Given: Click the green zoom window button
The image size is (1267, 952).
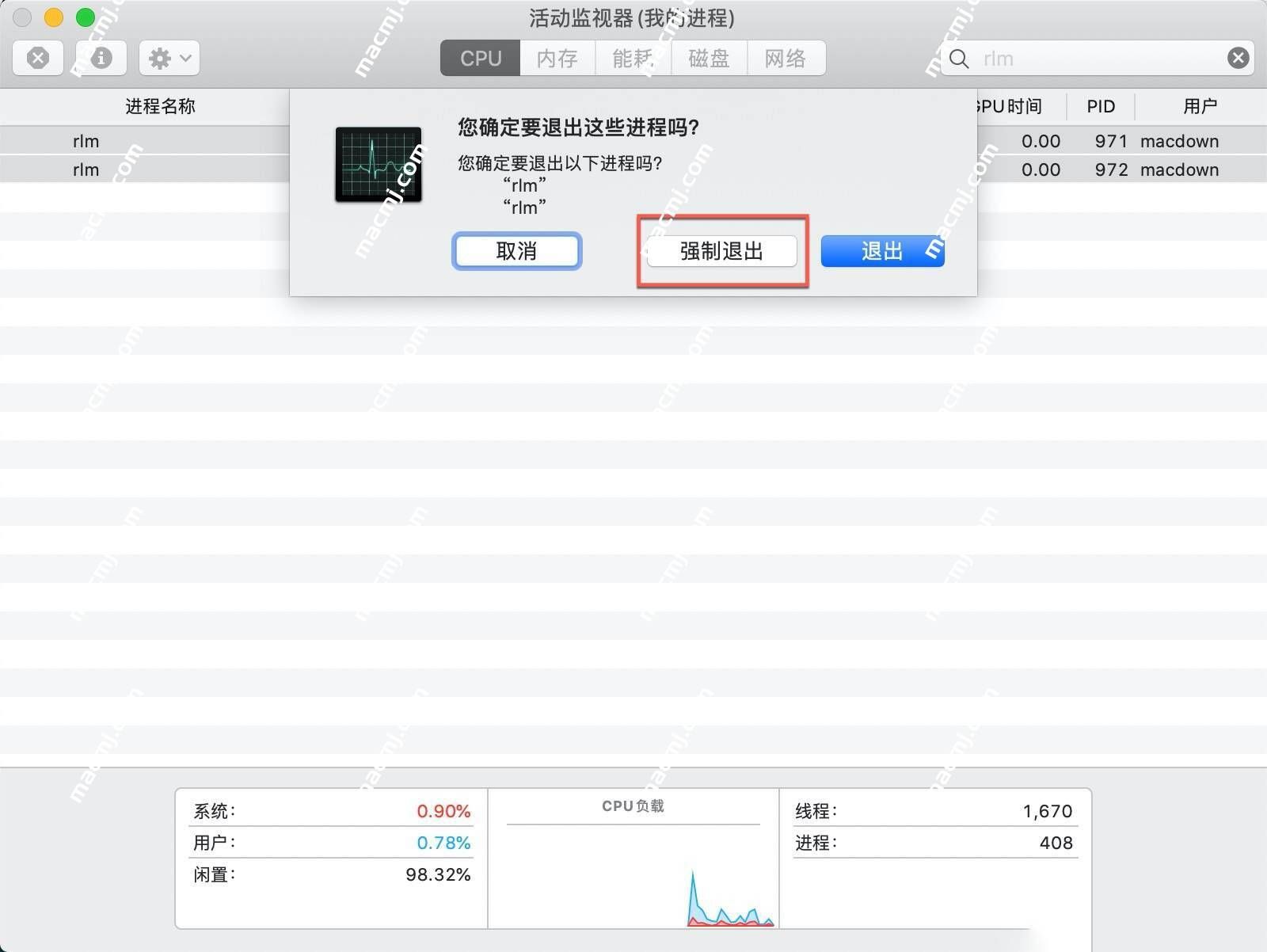Looking at the screenshot, I should [85, 17].
